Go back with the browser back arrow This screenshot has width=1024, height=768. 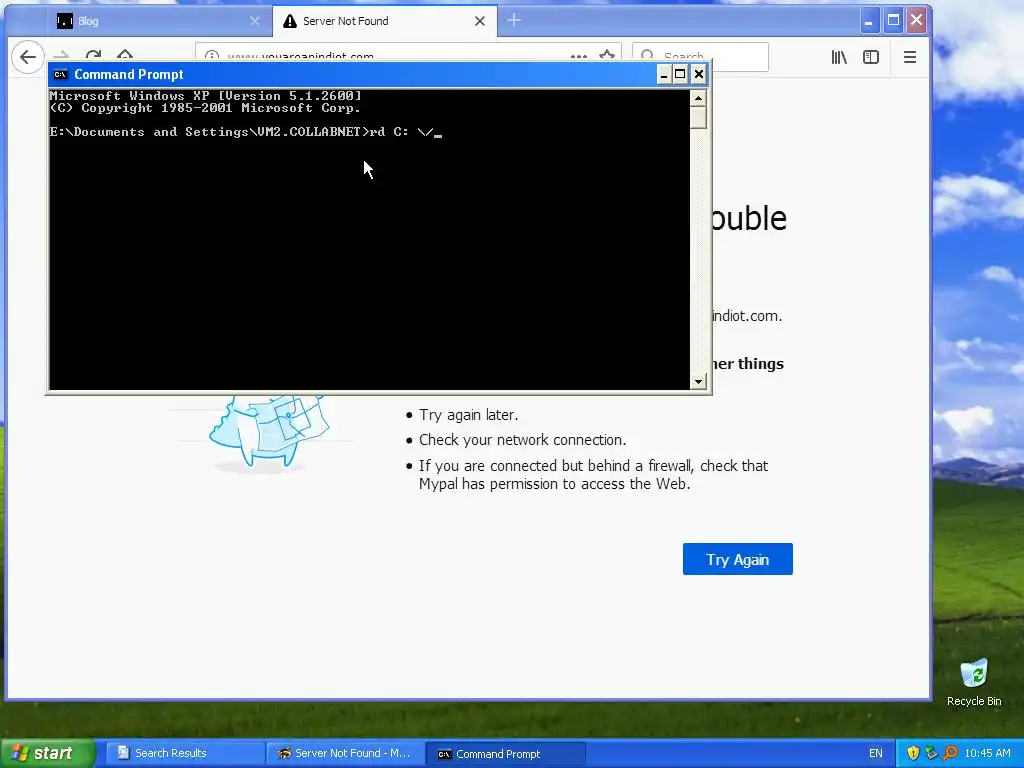27,57
